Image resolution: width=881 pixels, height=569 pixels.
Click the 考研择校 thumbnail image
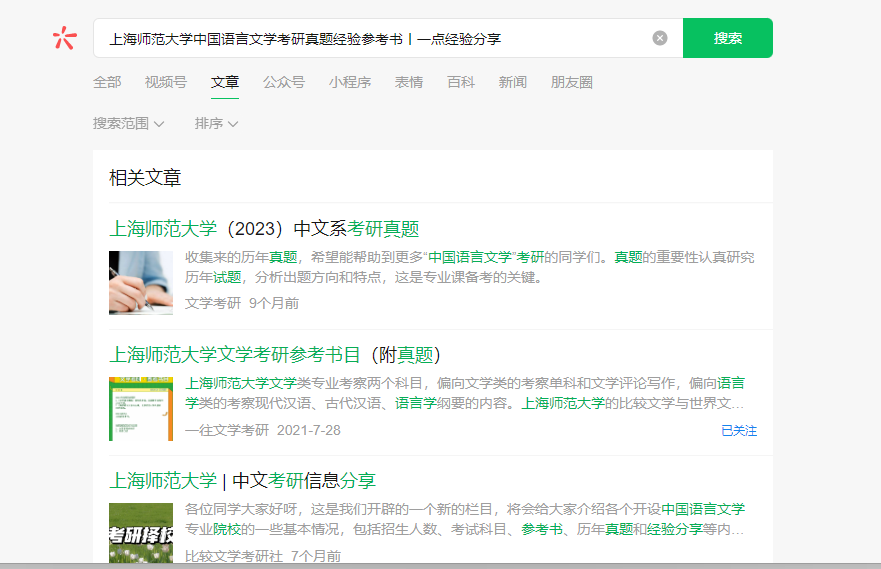(141, 533)
